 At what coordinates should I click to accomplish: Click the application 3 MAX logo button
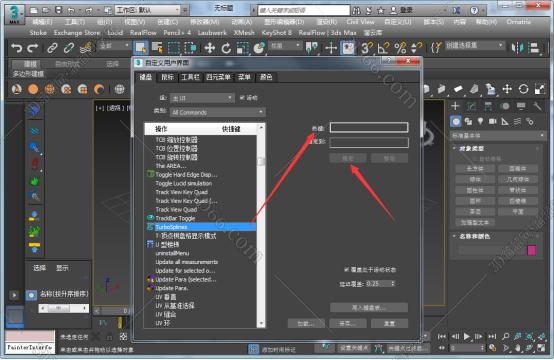[14, 14]
